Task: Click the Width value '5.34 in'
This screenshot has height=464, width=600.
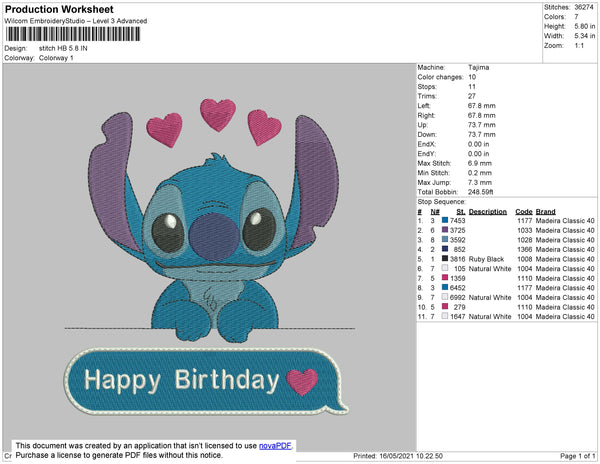Action: pos(585,36)
